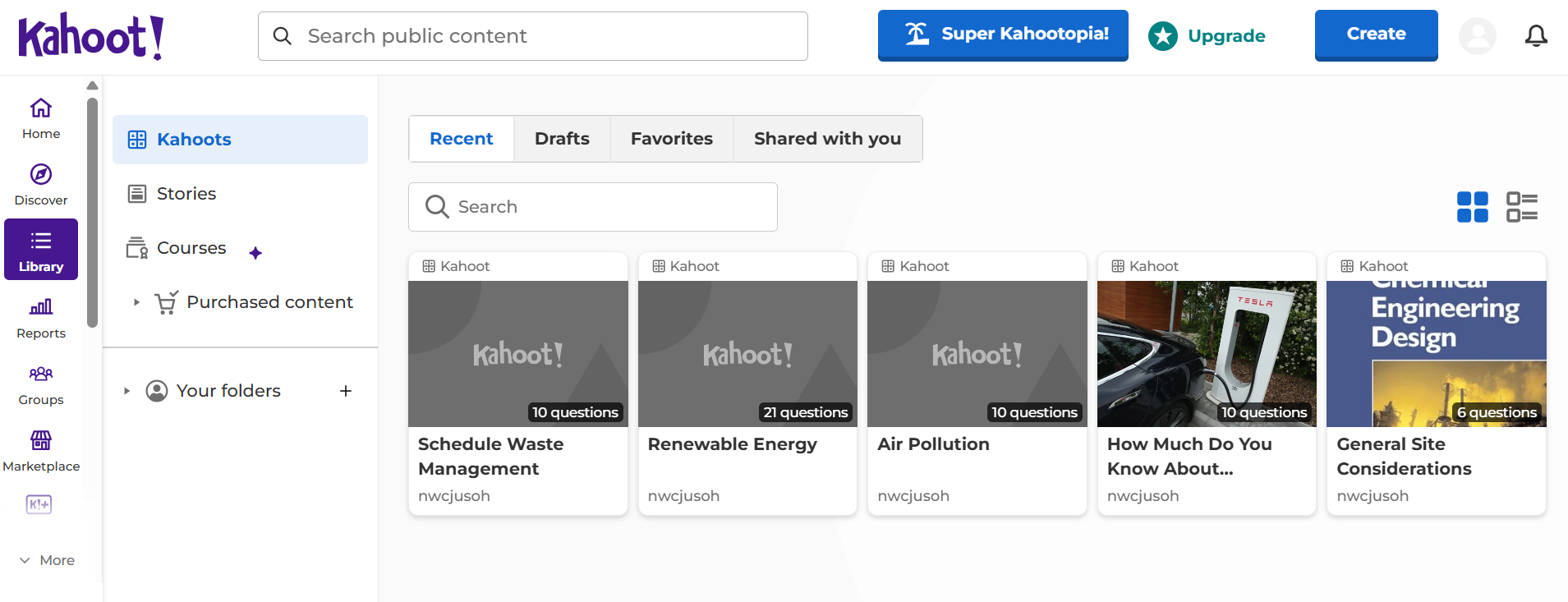1568x602 pixels.
Task: Click the sidebar scrollbar up arrow
Action: click(x=93, y=85)
